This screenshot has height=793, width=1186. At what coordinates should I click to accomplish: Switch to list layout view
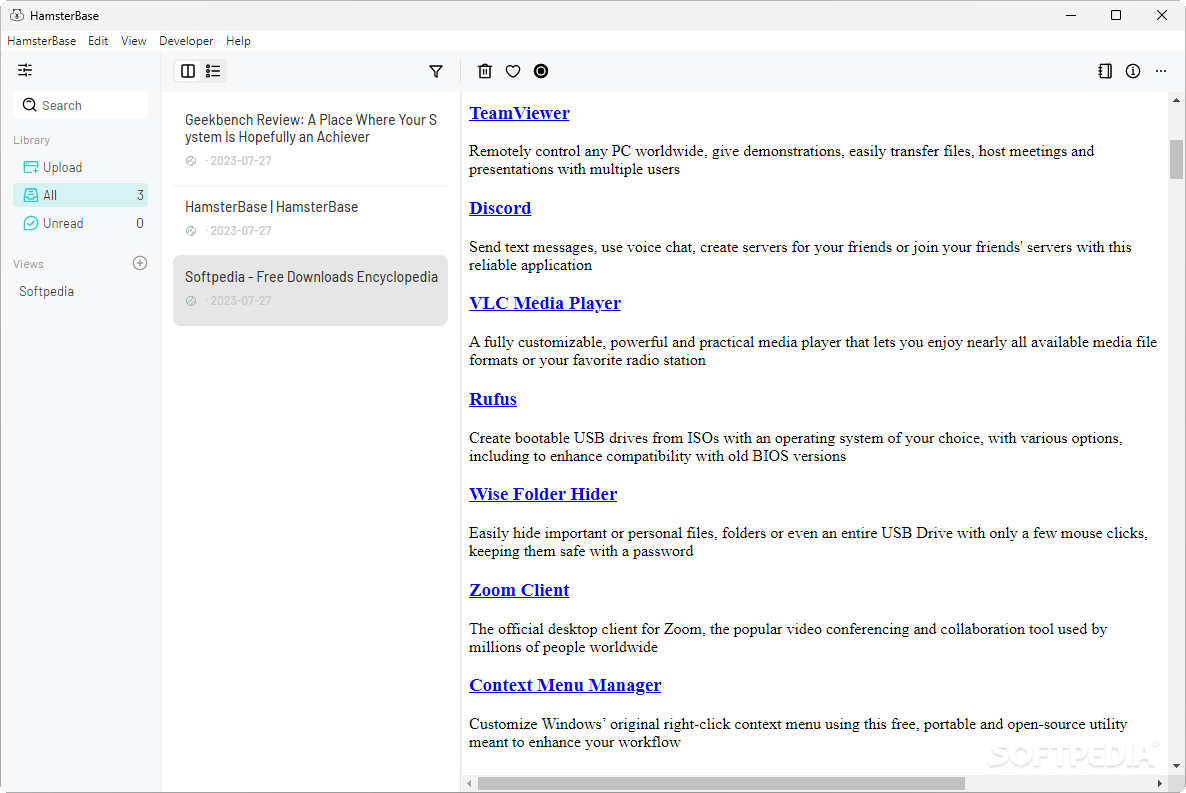pyautogui.click(x=213, y=71)
